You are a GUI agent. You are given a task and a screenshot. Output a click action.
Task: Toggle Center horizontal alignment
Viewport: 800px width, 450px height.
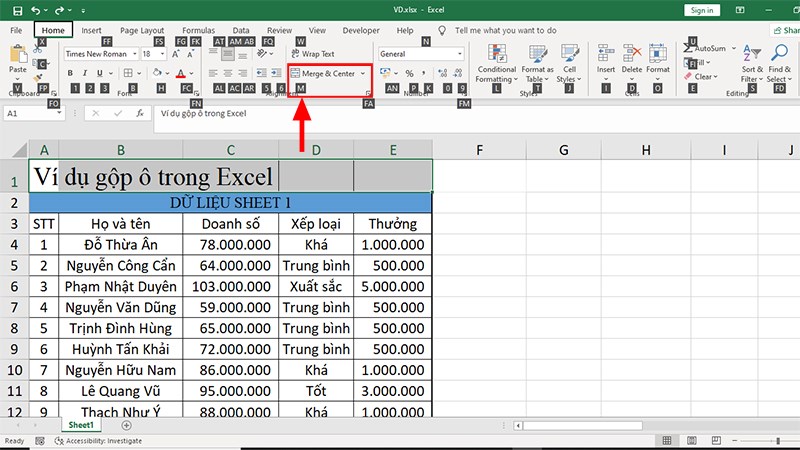228,73
